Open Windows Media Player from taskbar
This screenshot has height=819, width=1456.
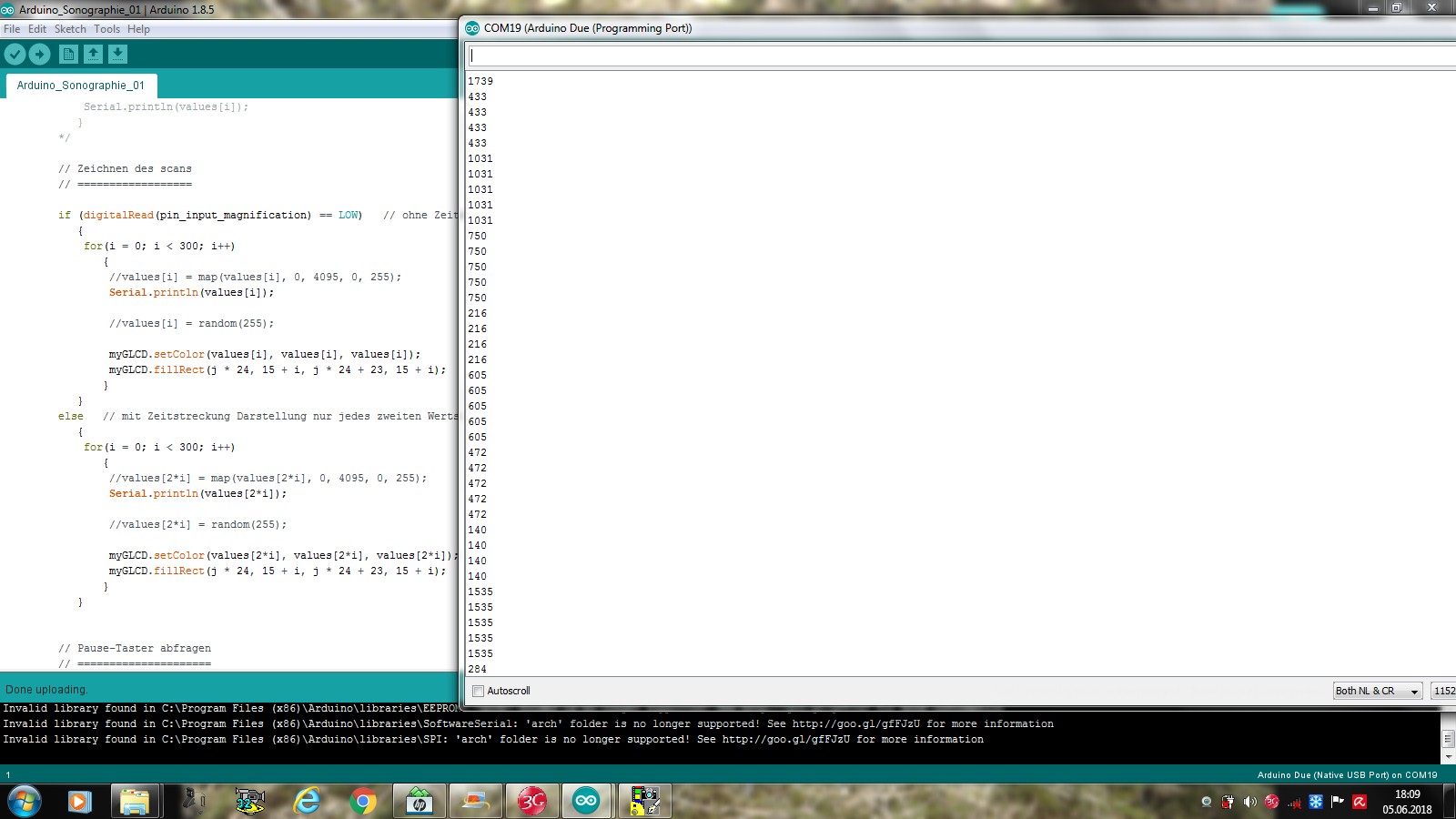(79, 802)
